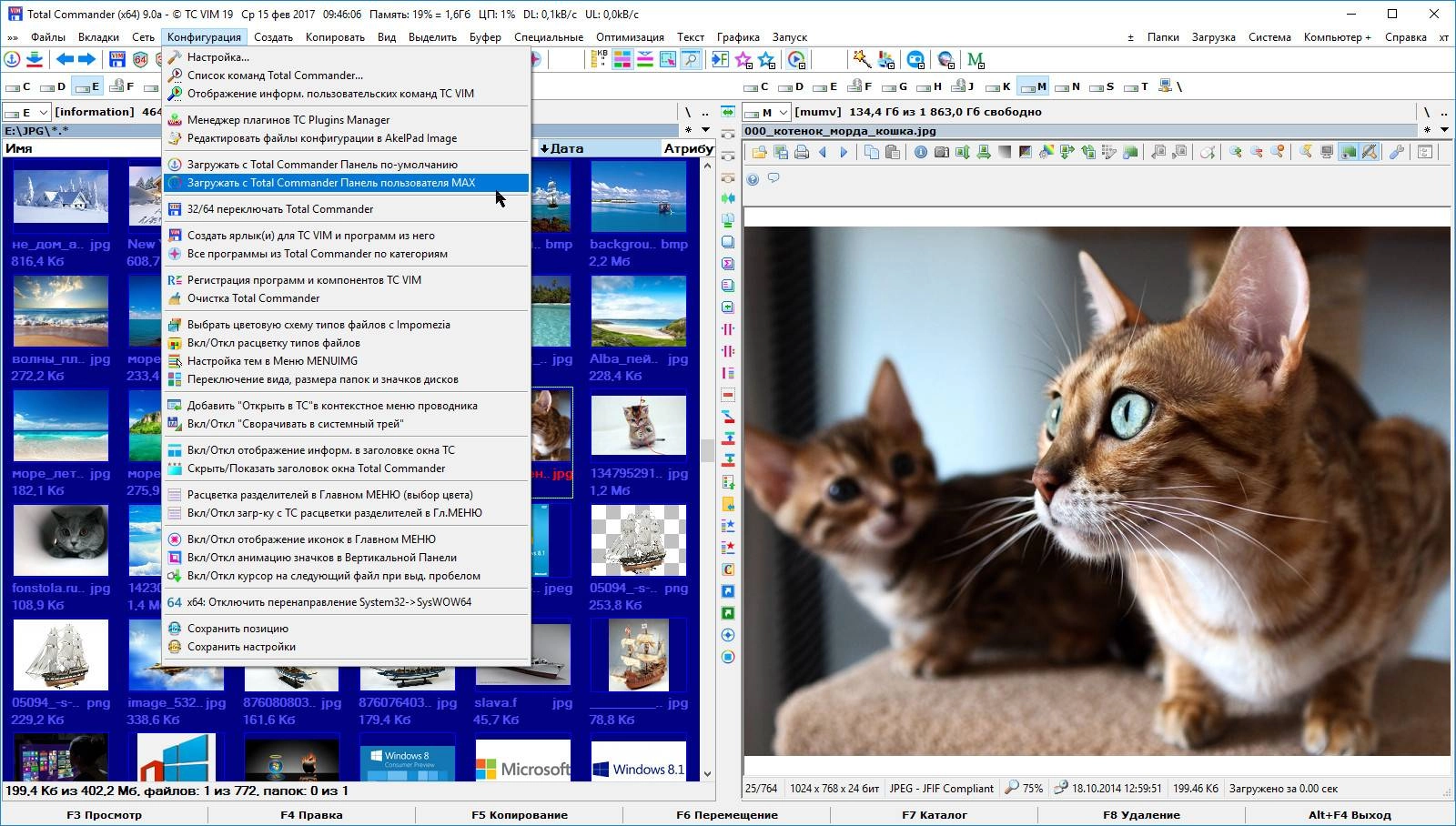Select the fonstola.ru gray cat thumbnail
The width and height of the screenshot is (1456, 826).
(x=61, y=541)
